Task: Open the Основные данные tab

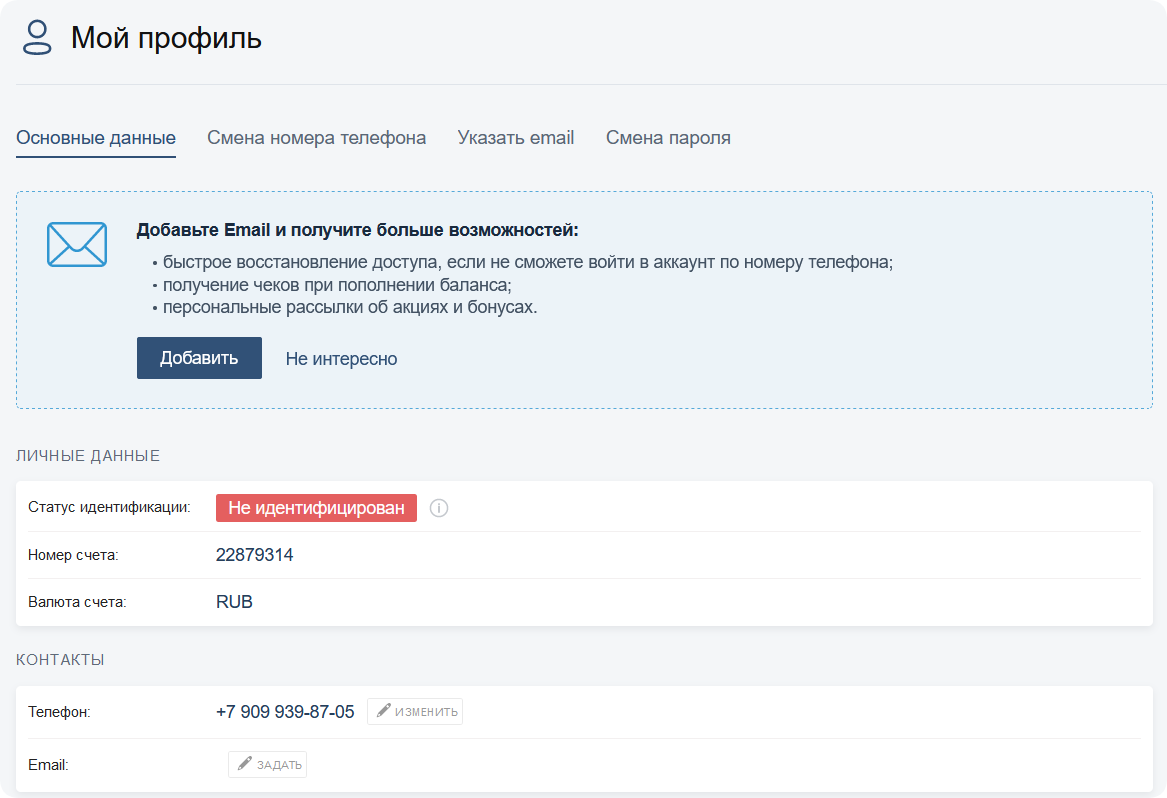Action: [96, 138]
